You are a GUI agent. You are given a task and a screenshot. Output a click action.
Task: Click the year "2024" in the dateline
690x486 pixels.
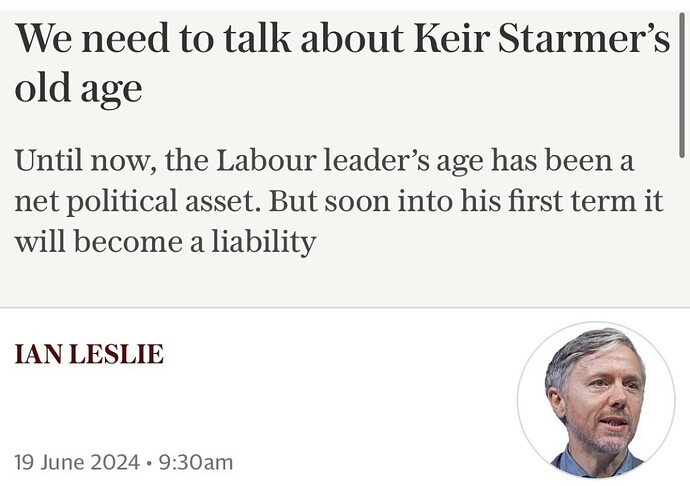pyautogui.click(x=112, y=462)
